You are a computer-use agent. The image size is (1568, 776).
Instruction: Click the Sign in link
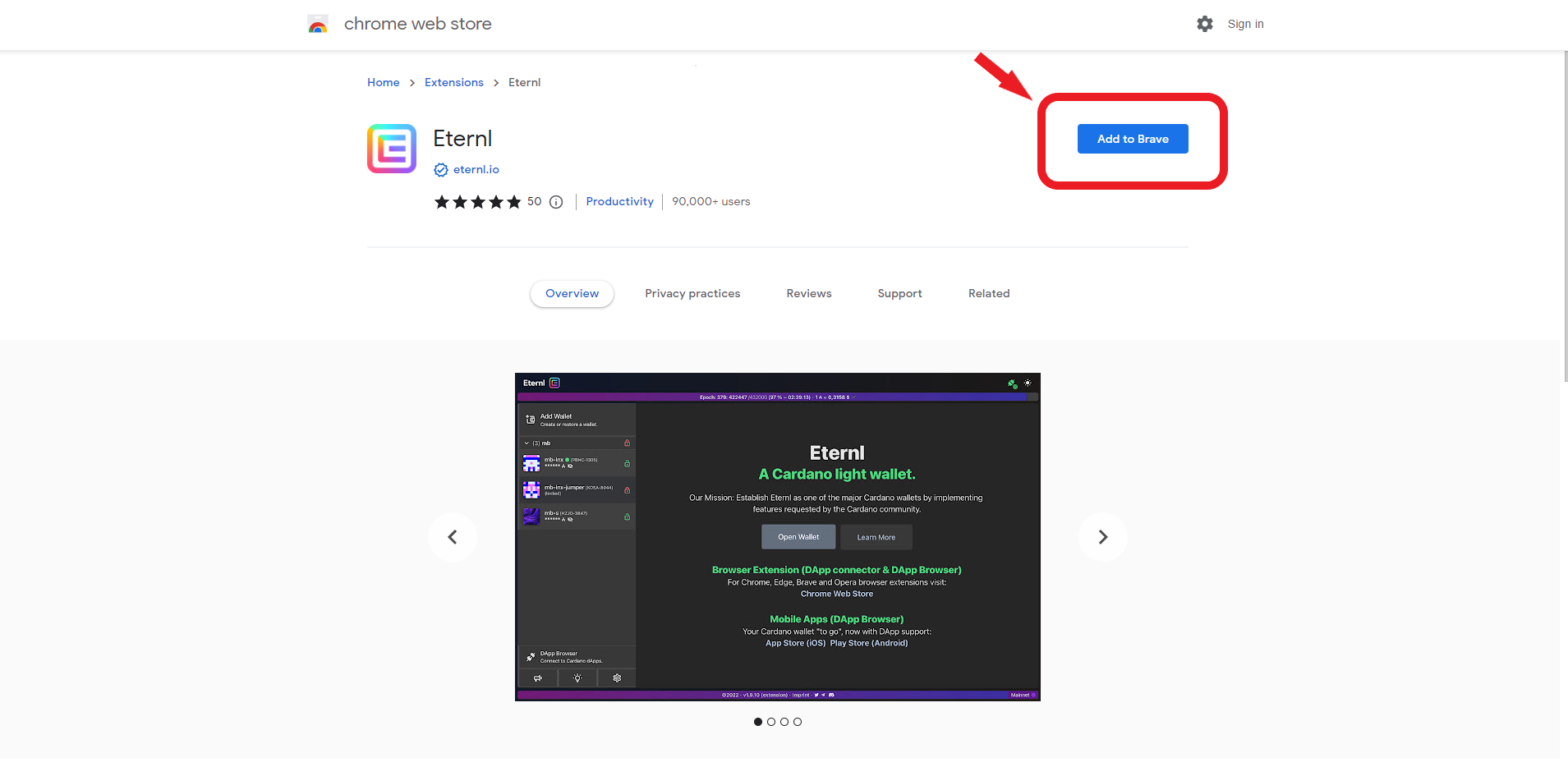[x=1245, y=24]
